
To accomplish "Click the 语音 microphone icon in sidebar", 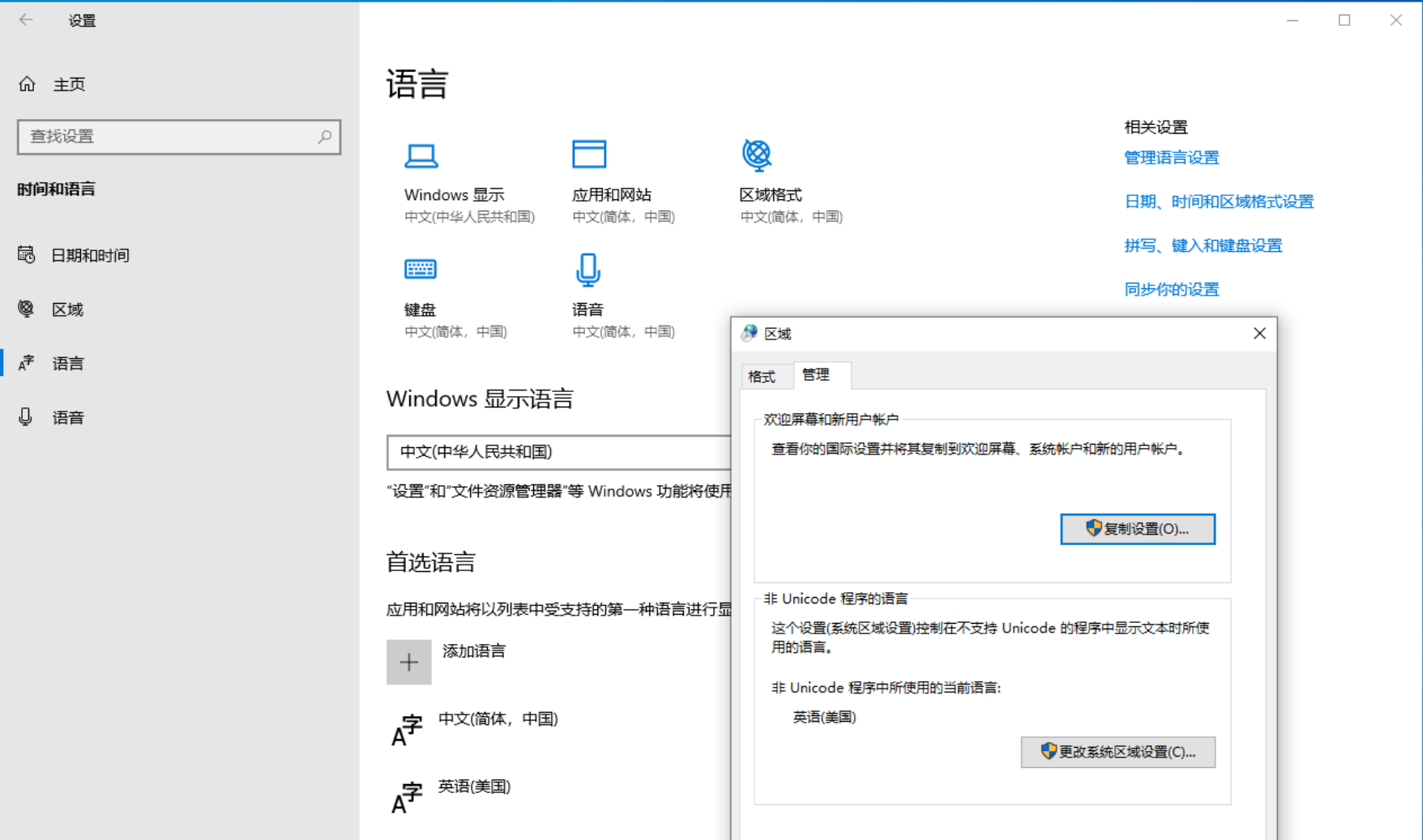I will (26, 417).
